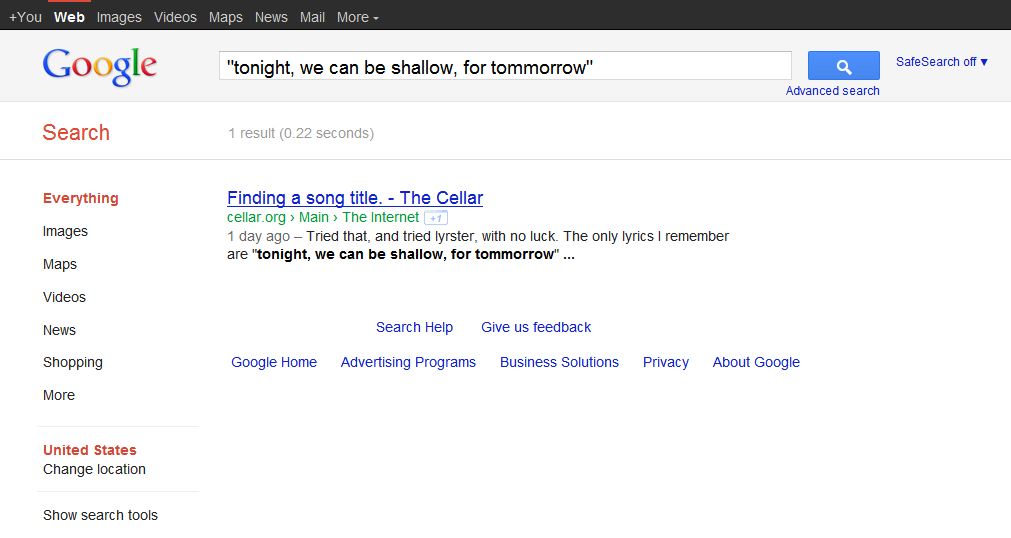Open Mail from top navigation bar
The image size is (1011, 538).
(312, 17)
